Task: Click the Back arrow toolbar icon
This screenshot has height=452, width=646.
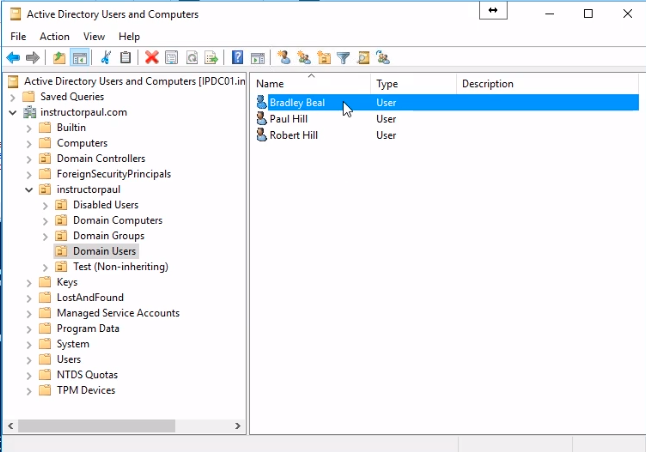Action: click(13, 58)
